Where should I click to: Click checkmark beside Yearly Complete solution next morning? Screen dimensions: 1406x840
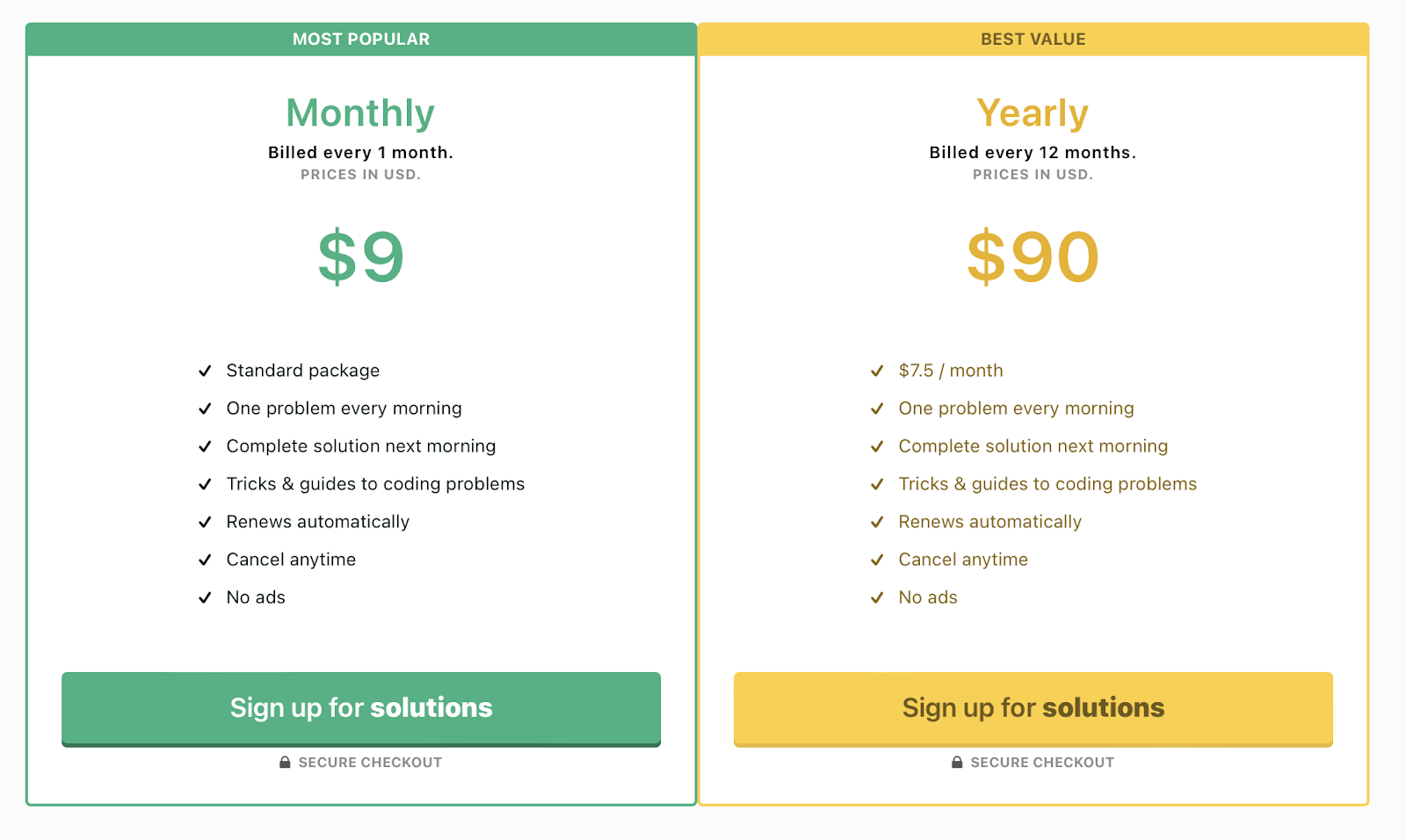click(877, 446)
